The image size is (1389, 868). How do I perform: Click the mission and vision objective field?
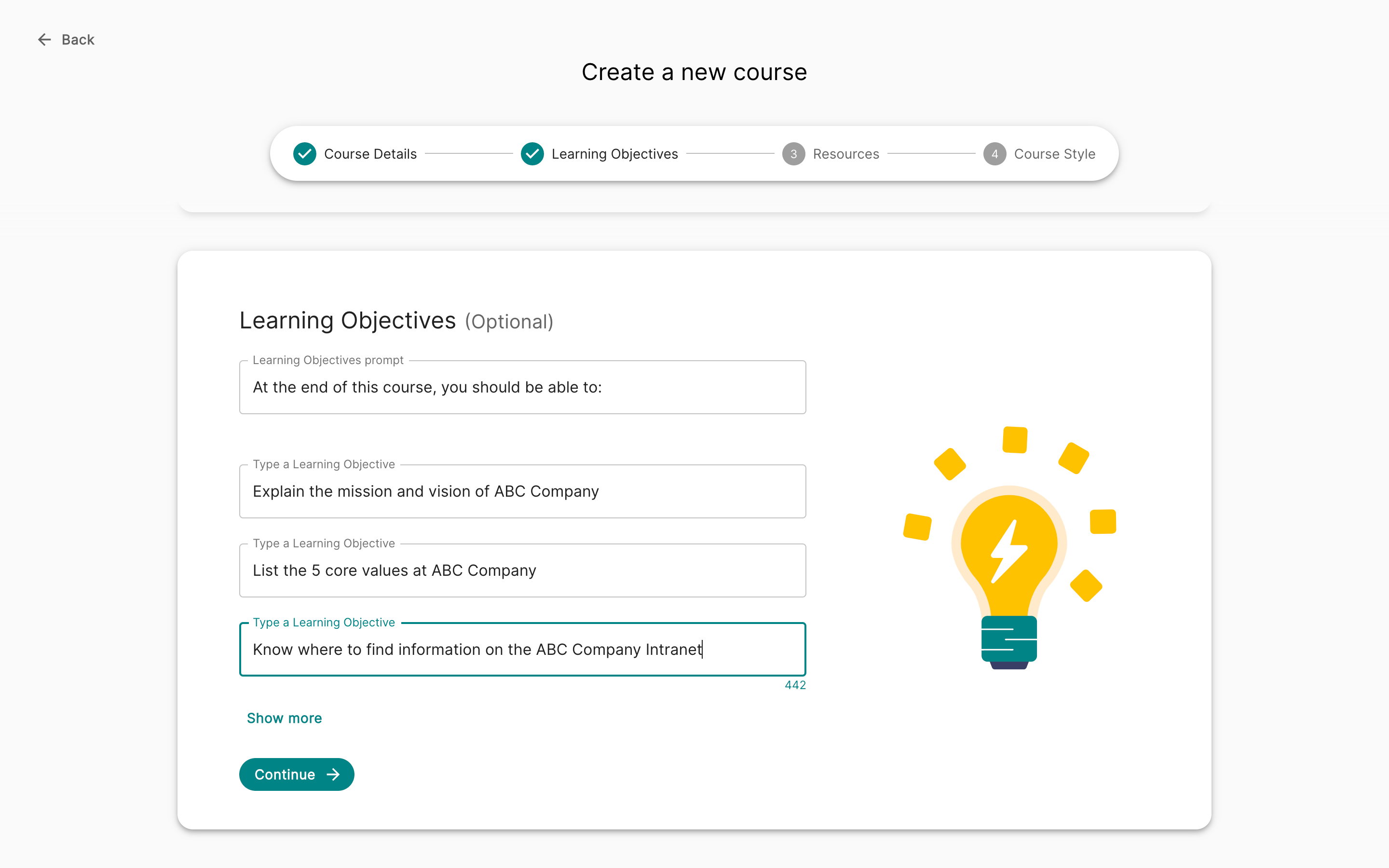522,491
